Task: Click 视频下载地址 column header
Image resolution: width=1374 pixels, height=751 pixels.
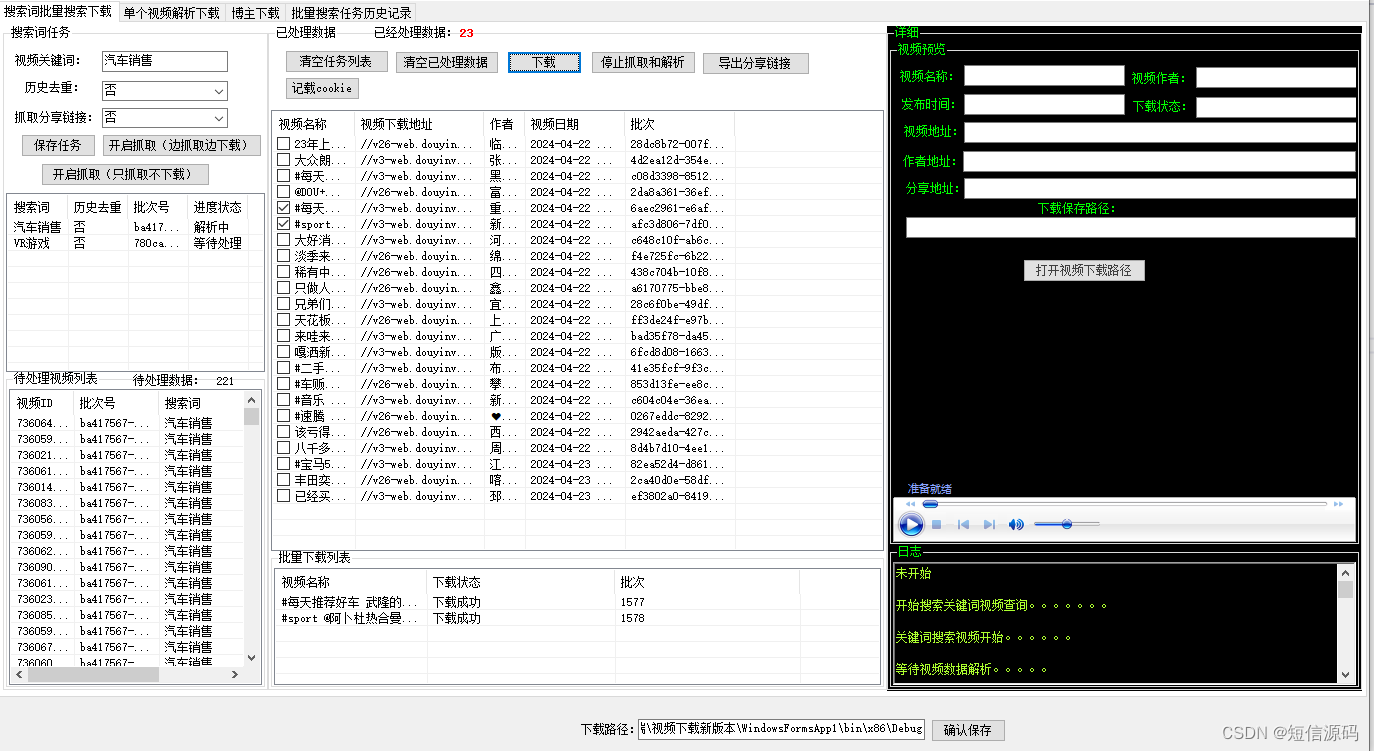Action: click(419, 124)
